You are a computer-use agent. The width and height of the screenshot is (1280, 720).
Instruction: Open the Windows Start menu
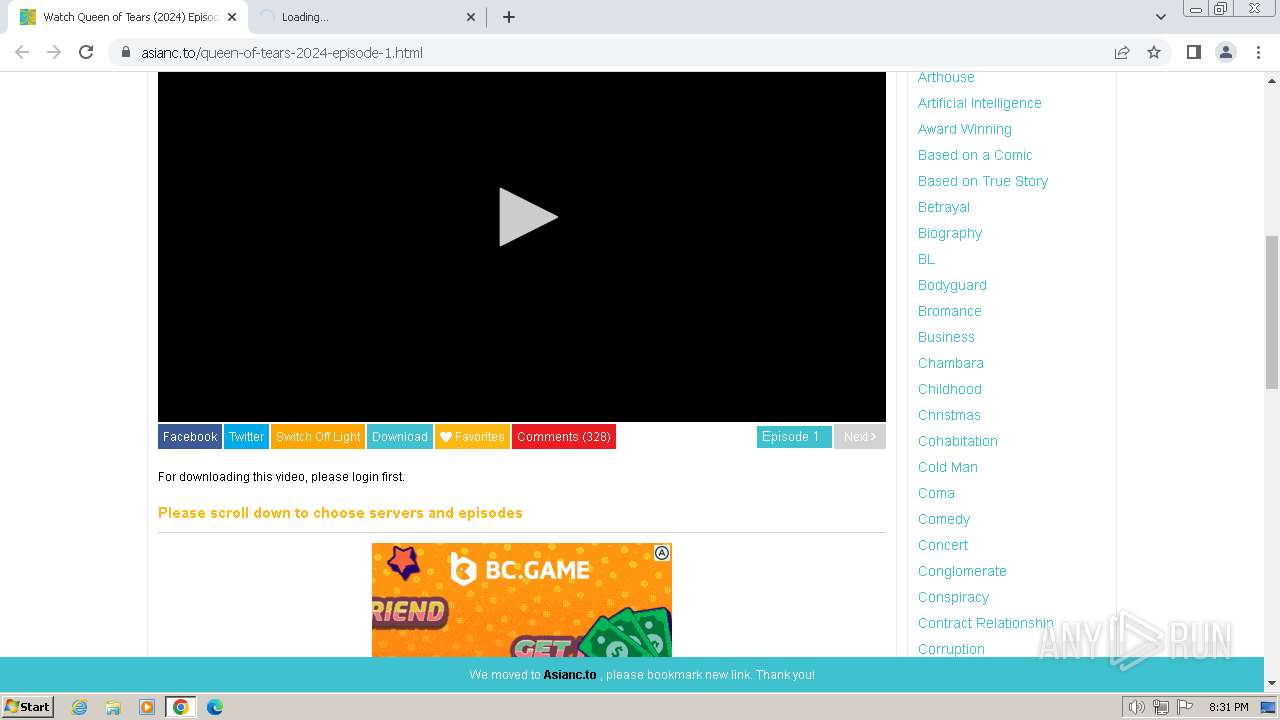[27, 707]
